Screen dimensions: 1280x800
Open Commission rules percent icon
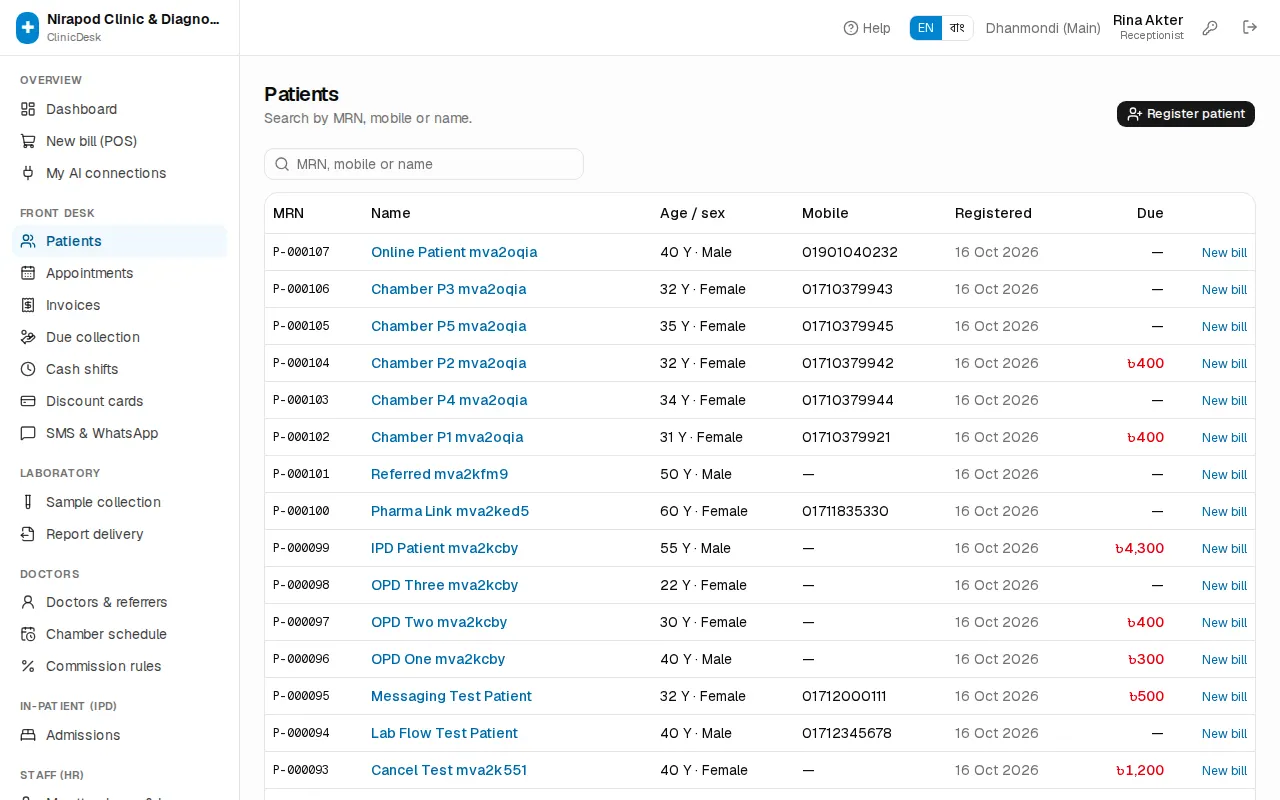(28, 666)
